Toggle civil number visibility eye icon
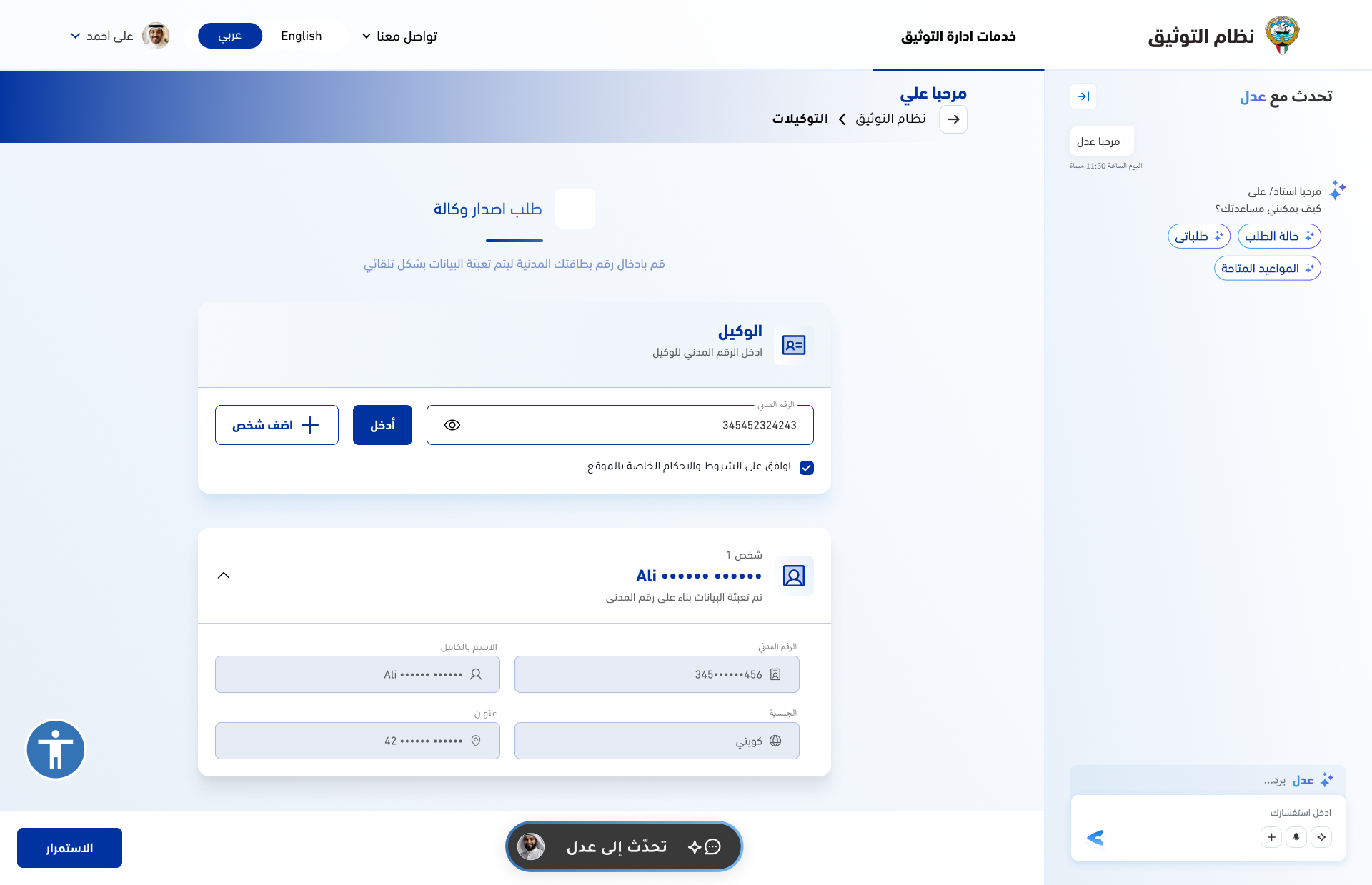This screenshot has height=885, width=1372. click(x=452, y=425)
